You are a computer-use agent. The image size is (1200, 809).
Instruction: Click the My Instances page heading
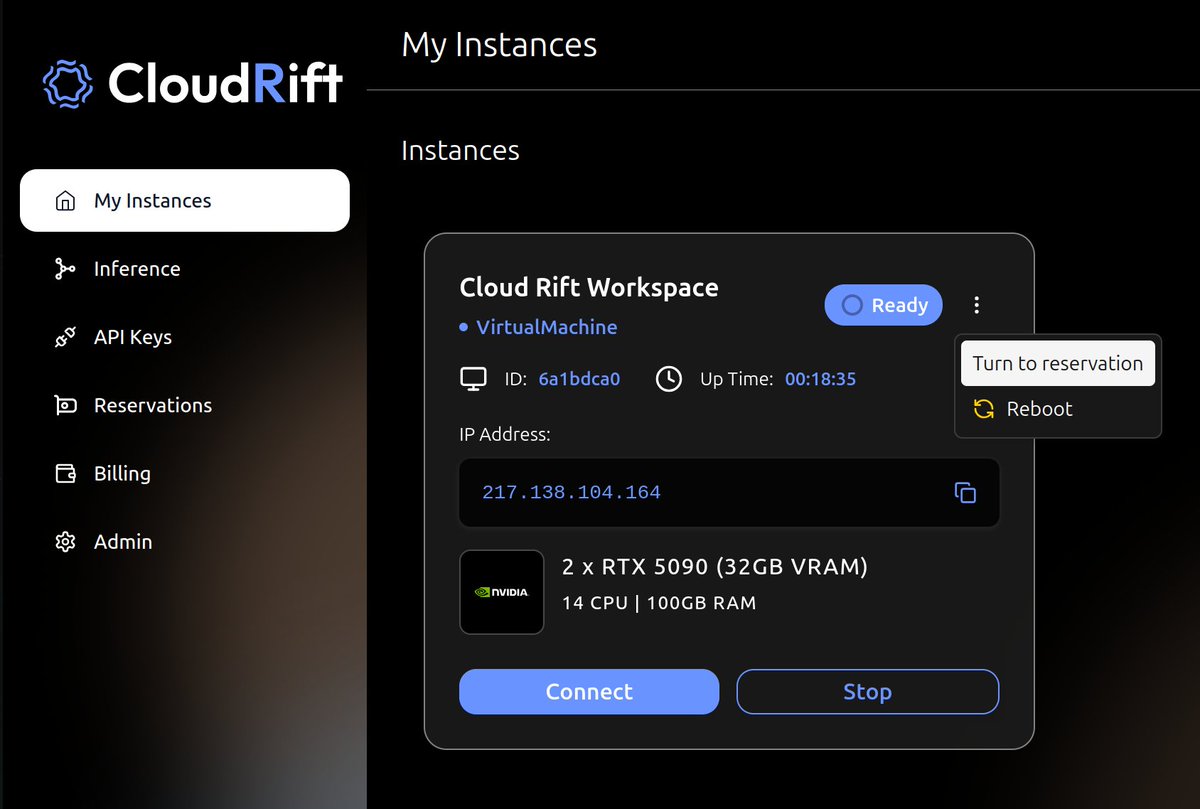pos(499,45)
